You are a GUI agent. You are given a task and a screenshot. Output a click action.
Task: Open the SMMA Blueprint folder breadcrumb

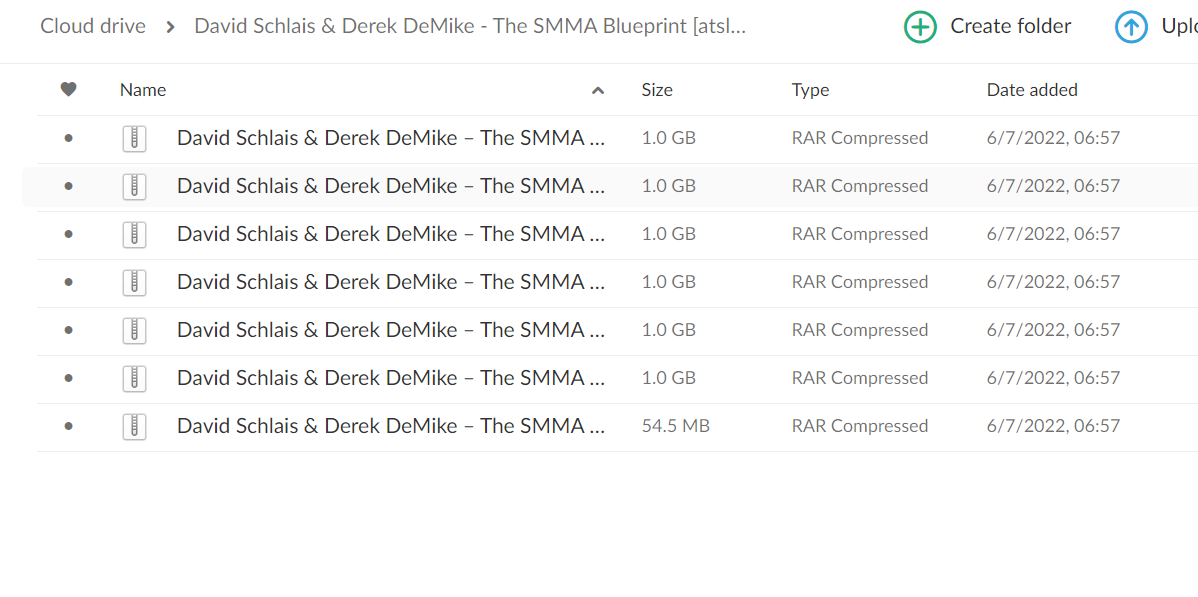tap(471, 27)
